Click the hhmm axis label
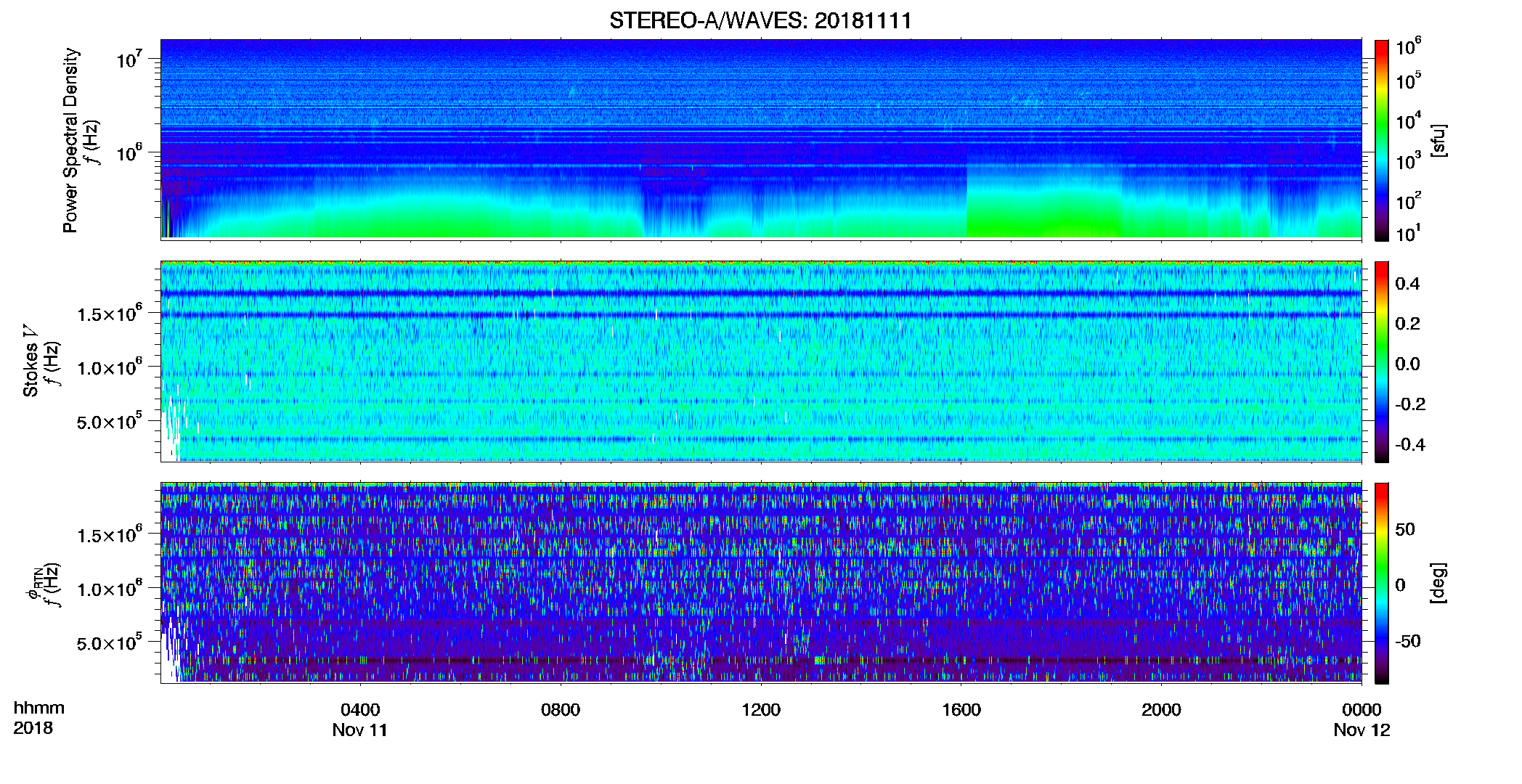Image resolution: width=1522 pixels, height=784 pixels. point(39,709)
